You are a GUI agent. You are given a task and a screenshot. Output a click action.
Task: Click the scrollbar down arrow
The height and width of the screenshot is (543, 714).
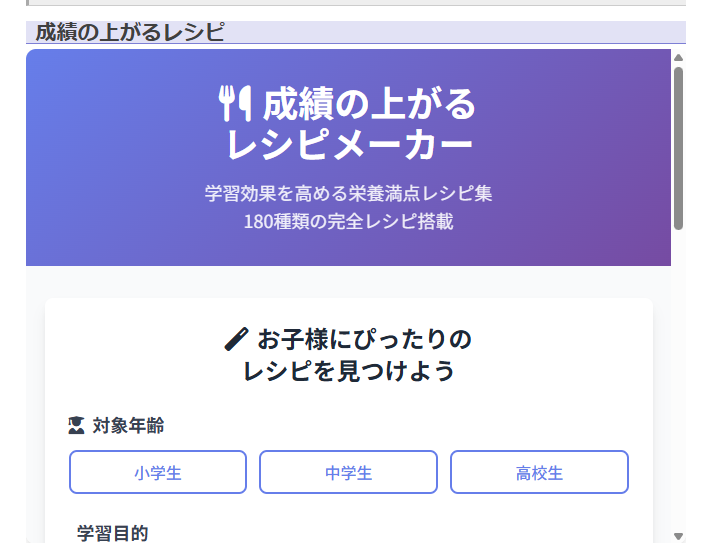coord(678,536)
